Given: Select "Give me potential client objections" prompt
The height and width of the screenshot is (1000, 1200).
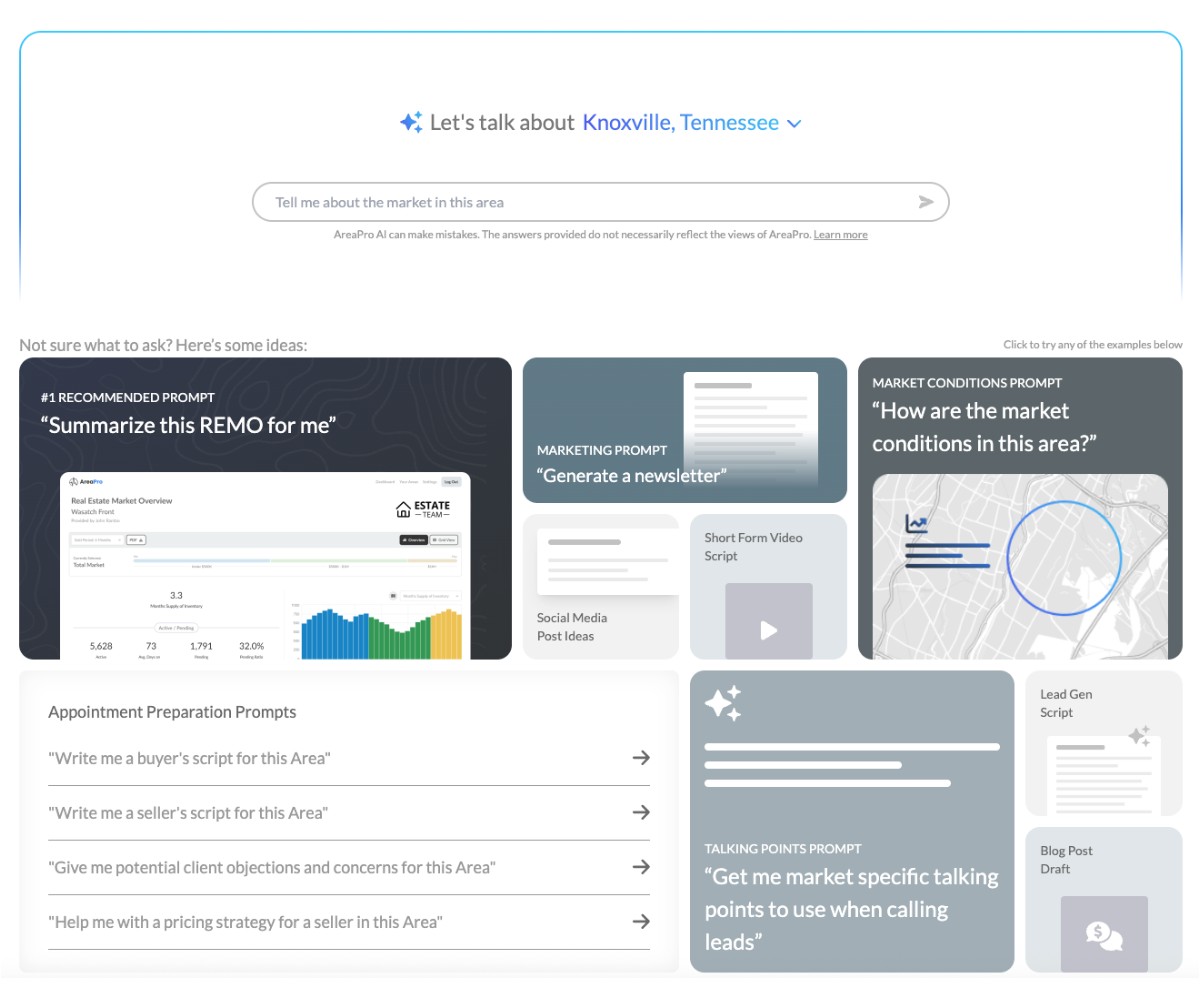Looking at the screenshot, I should (349, 867).
